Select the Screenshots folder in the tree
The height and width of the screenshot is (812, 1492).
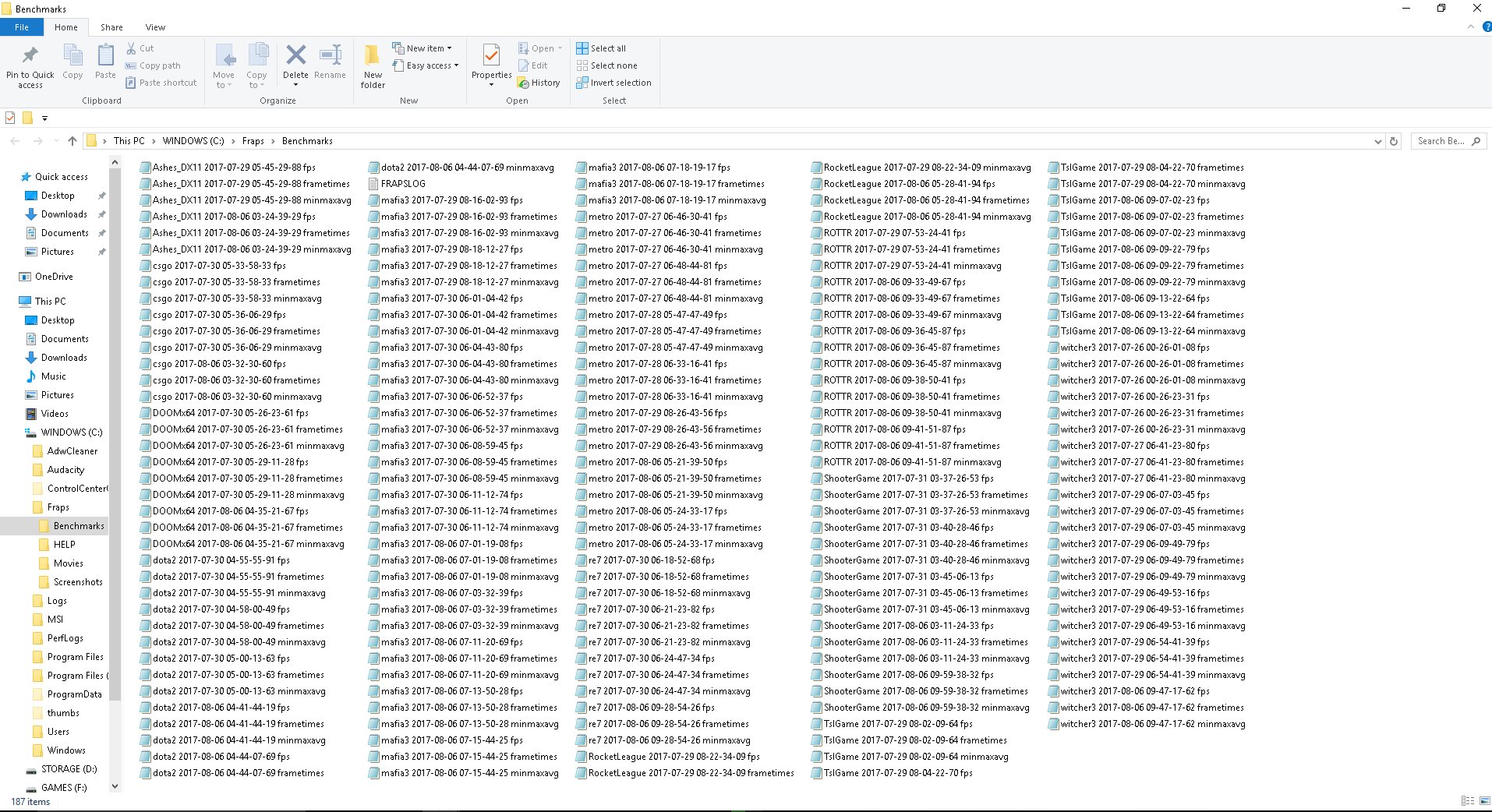pyautogui.click(x=78, y=582)
